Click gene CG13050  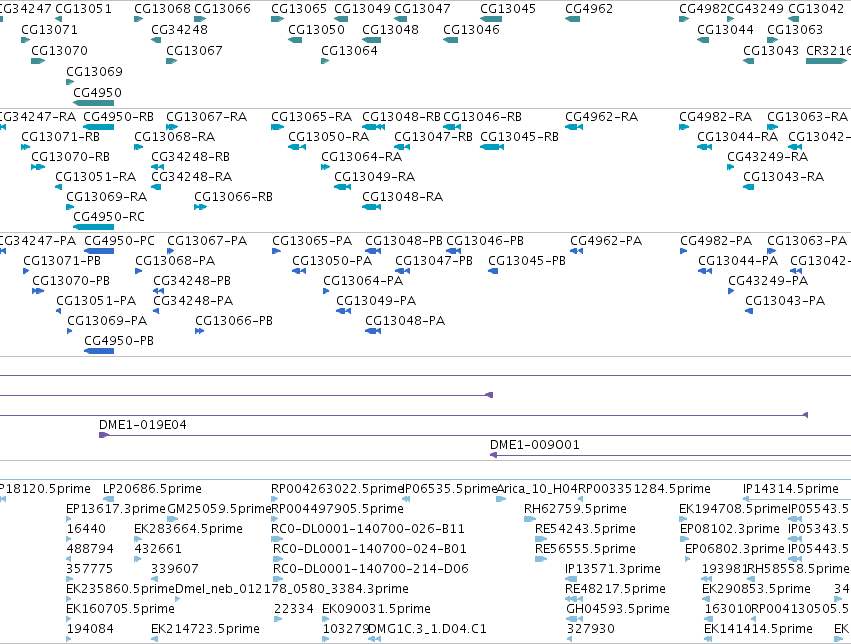(x=316, y=29)
